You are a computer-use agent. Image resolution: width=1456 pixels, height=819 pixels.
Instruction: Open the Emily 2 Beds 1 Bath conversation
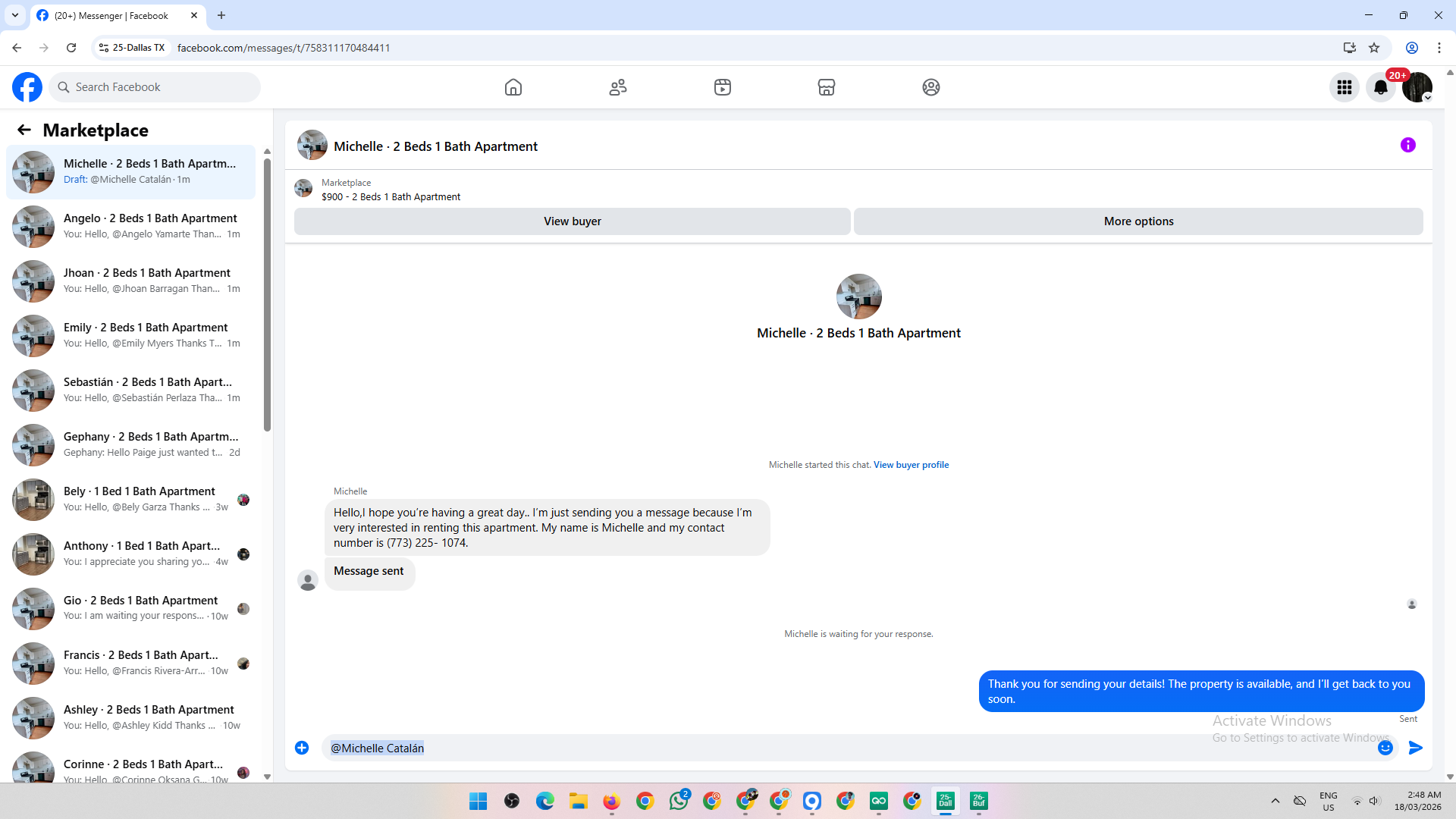[131, 336]
